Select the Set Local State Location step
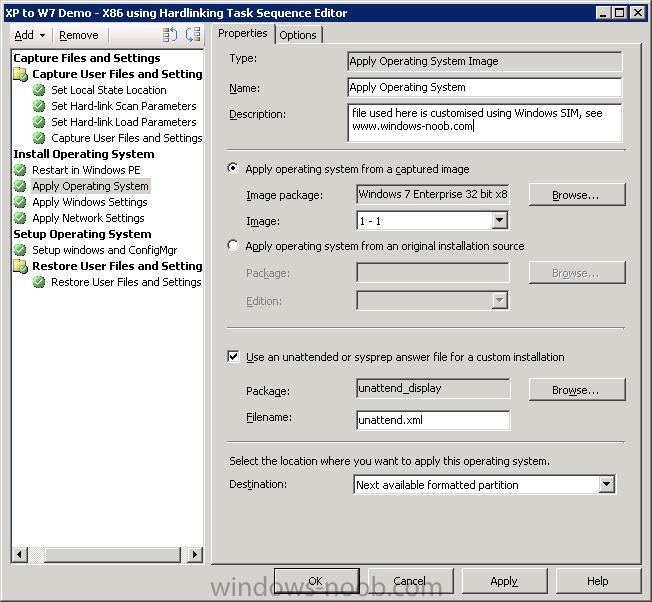This screenshot has width=652, height=602. (x=109, y=90)
